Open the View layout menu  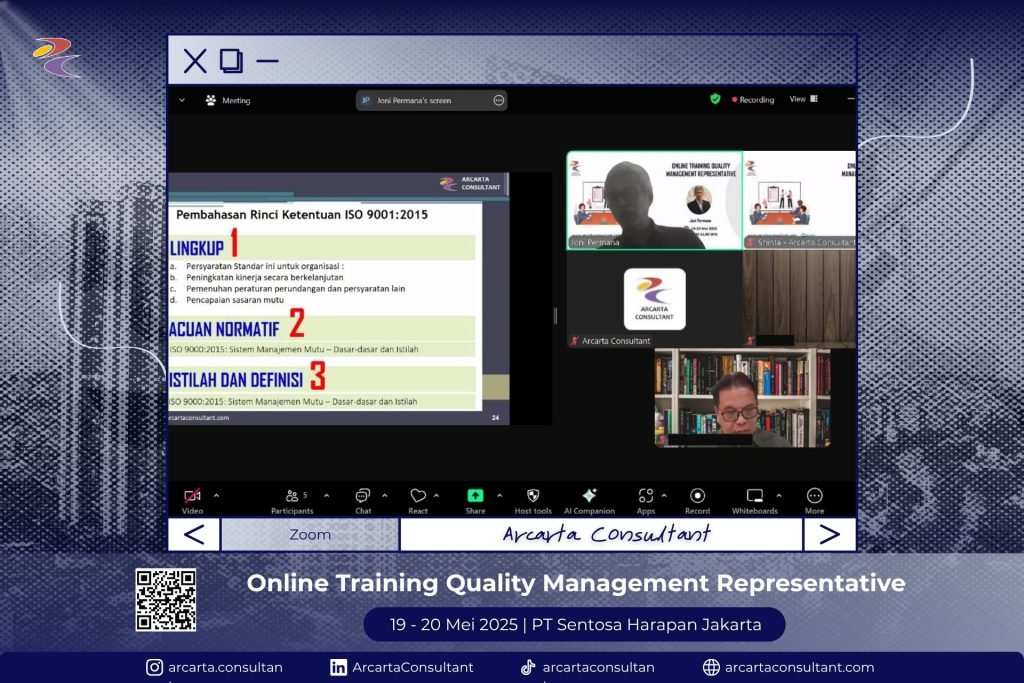click(x=803, y=99)
